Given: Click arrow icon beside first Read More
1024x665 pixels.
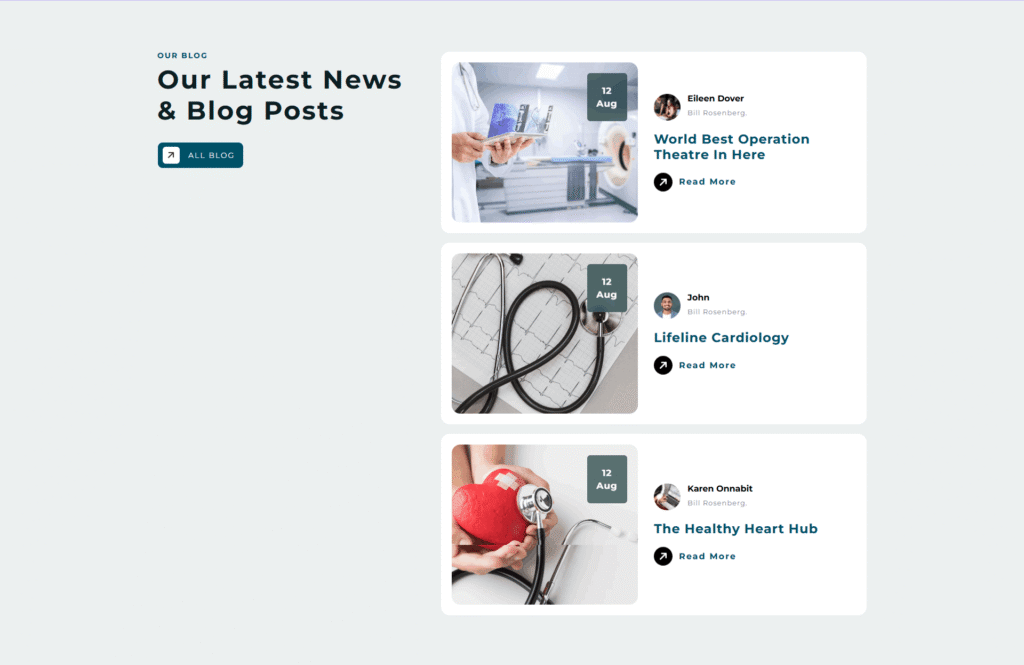Looking at the screenshot, I should (663, 182).
